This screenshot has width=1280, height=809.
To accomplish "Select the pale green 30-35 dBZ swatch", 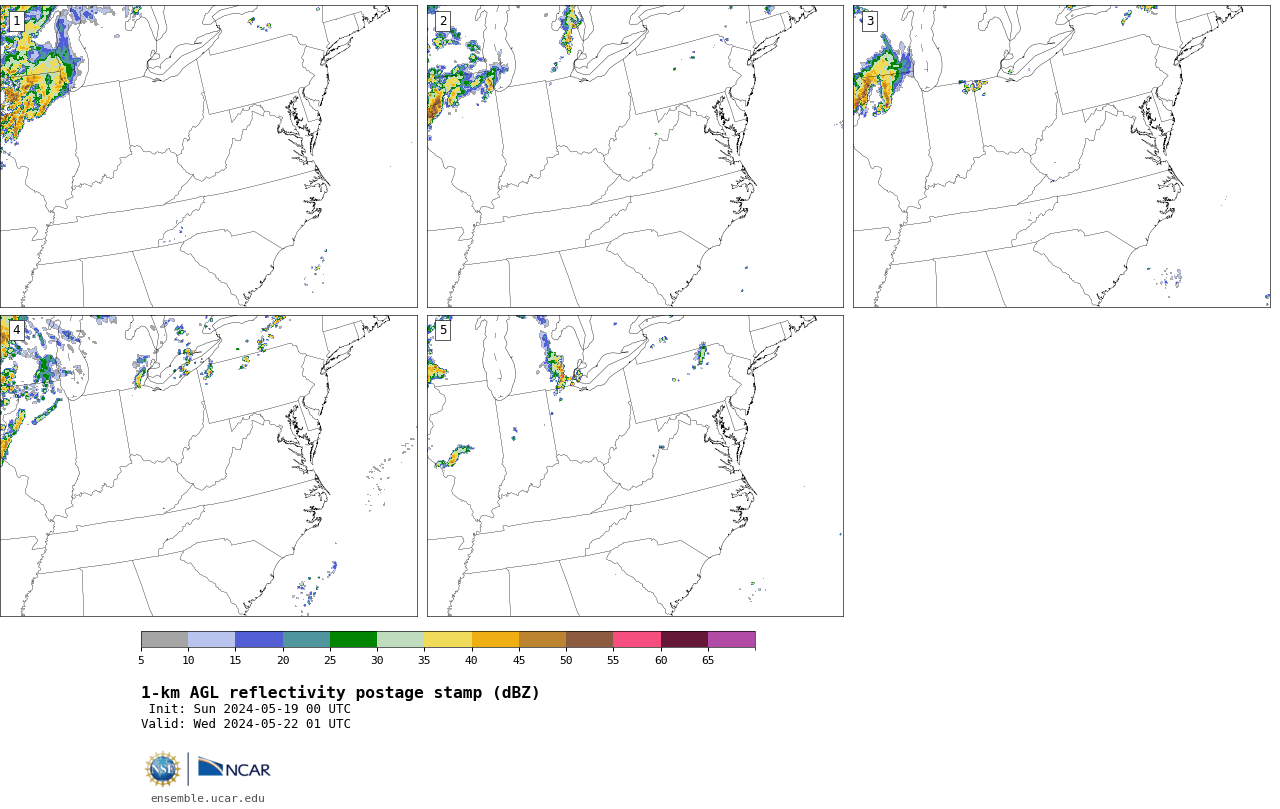I will (401, 640).
